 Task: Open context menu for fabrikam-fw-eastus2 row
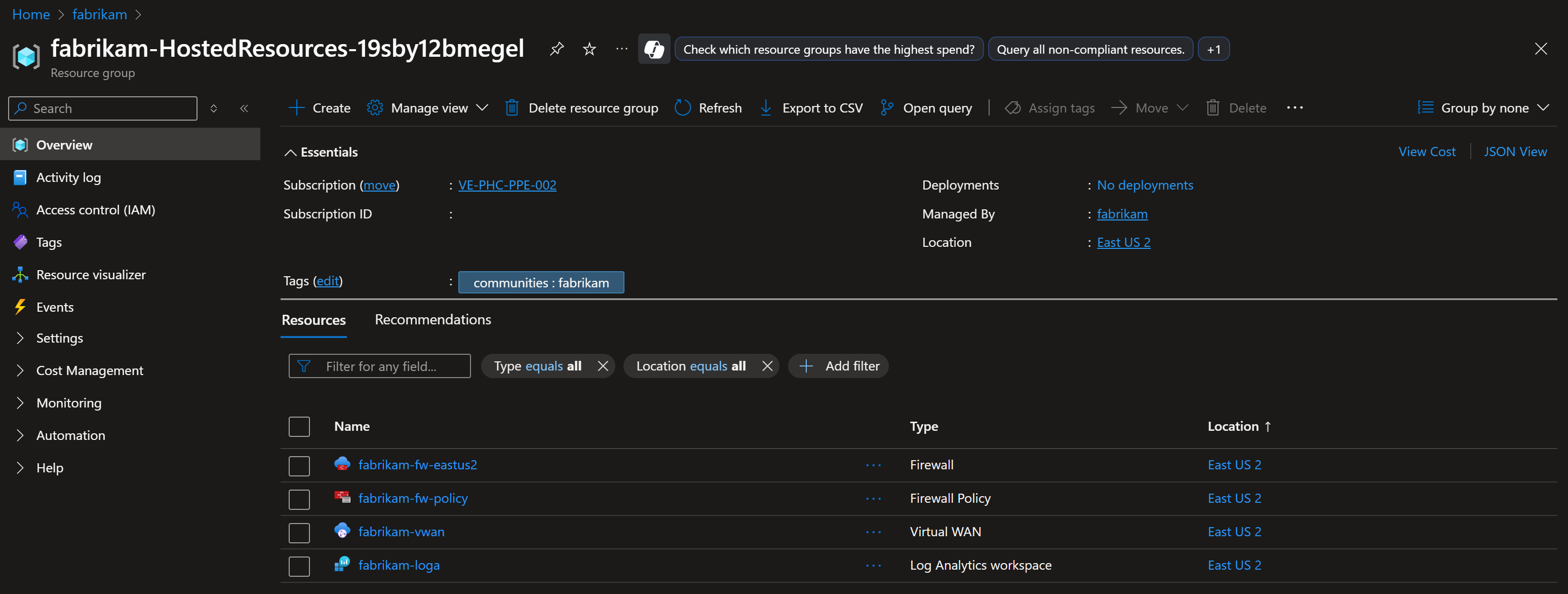[874, 465]
